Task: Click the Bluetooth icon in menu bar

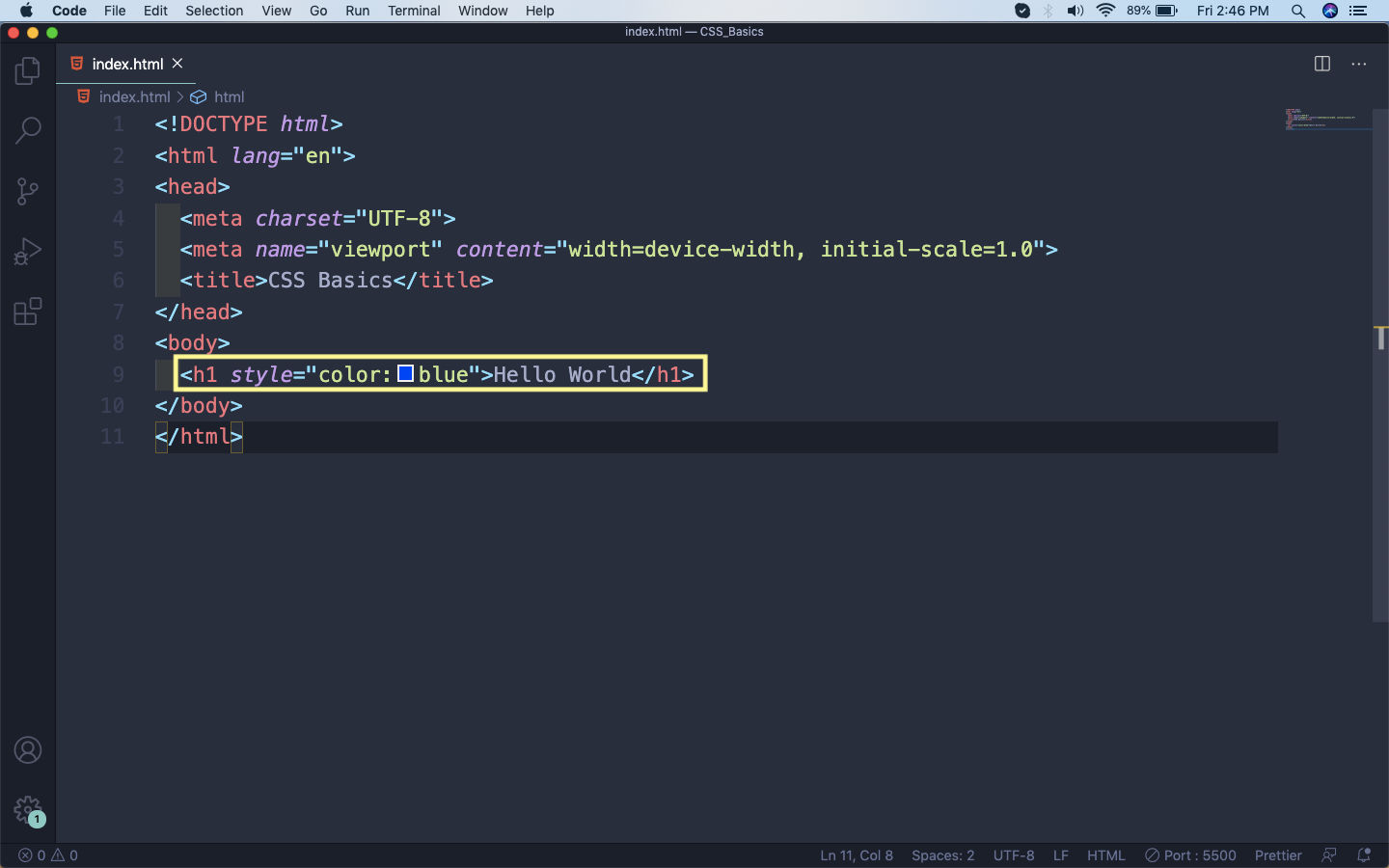Action: (1049, 11)
